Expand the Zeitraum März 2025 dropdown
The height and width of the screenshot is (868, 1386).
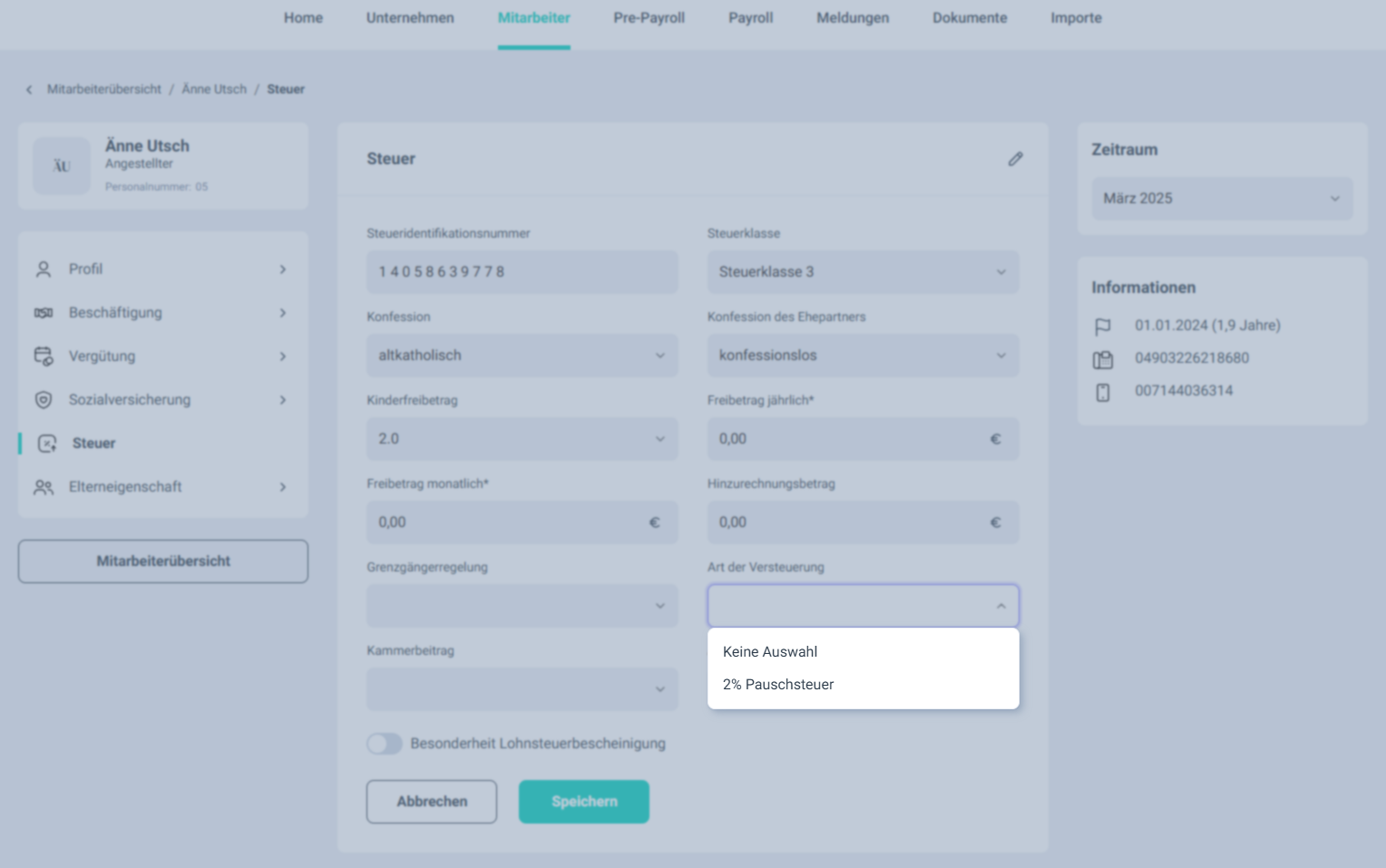tap(1221, 199)
